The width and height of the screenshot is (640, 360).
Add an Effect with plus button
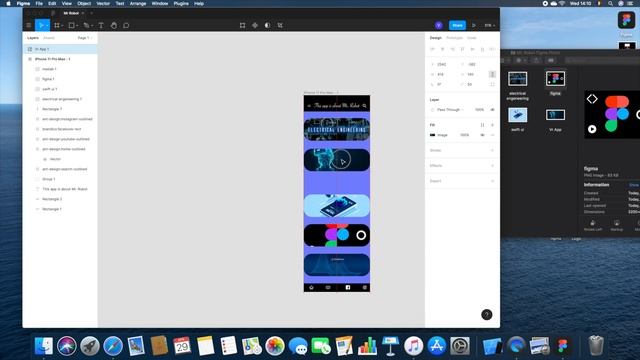point(492,166)
